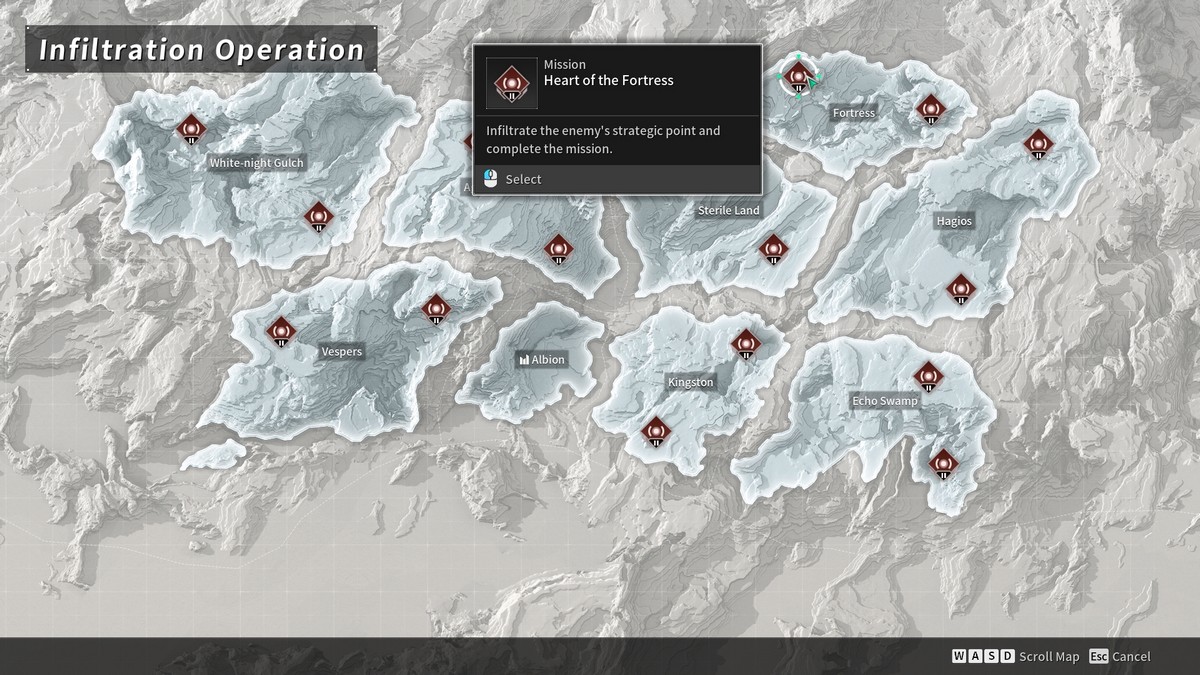Pick the mission marker above Hagios label

(1039, 144)
